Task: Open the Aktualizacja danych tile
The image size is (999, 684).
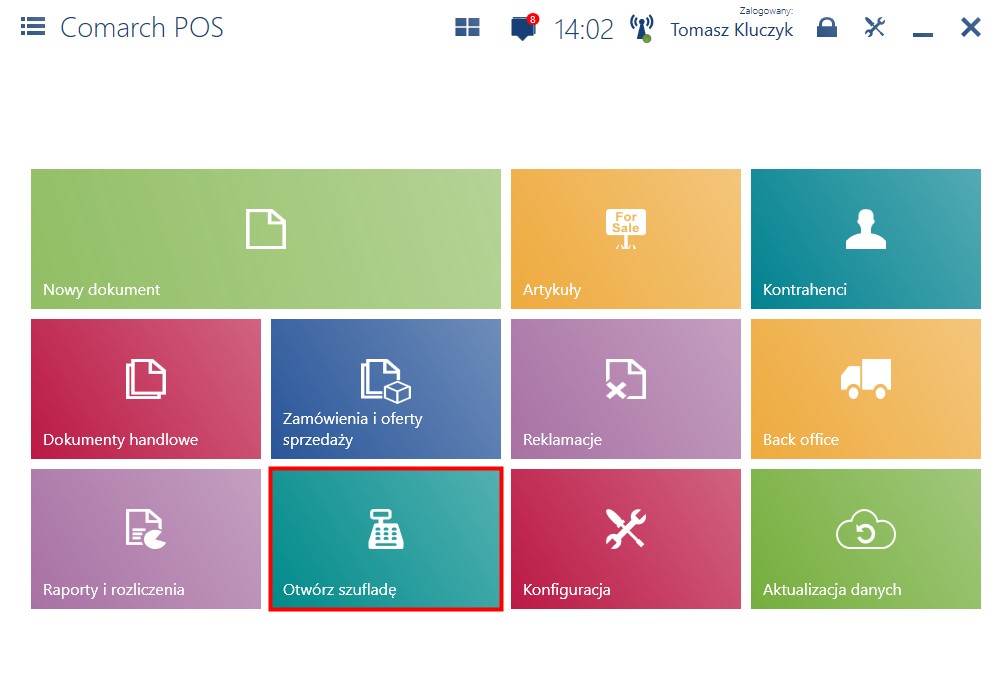Action: coord(866,539)
